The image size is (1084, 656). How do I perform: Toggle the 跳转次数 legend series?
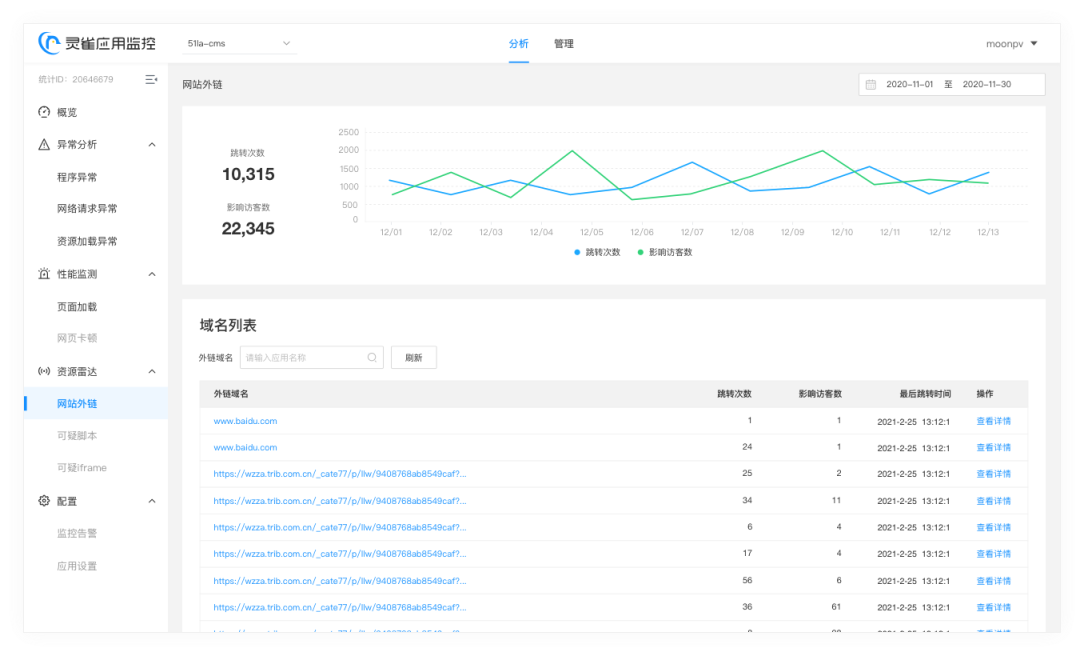click(x=597, y=252)
